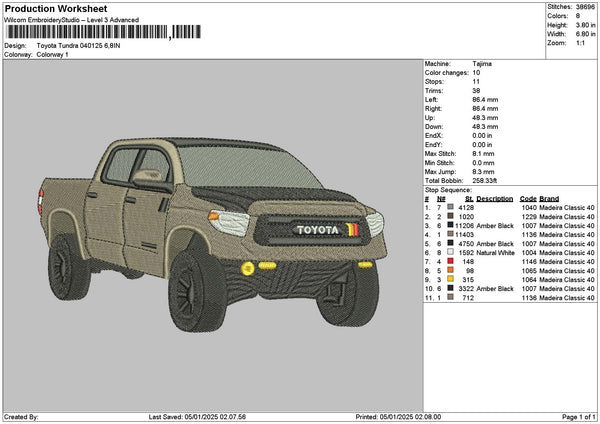The height and width of the screenshot is (424, 600).
Task: Click the "N#" column header
Action: 441,199
